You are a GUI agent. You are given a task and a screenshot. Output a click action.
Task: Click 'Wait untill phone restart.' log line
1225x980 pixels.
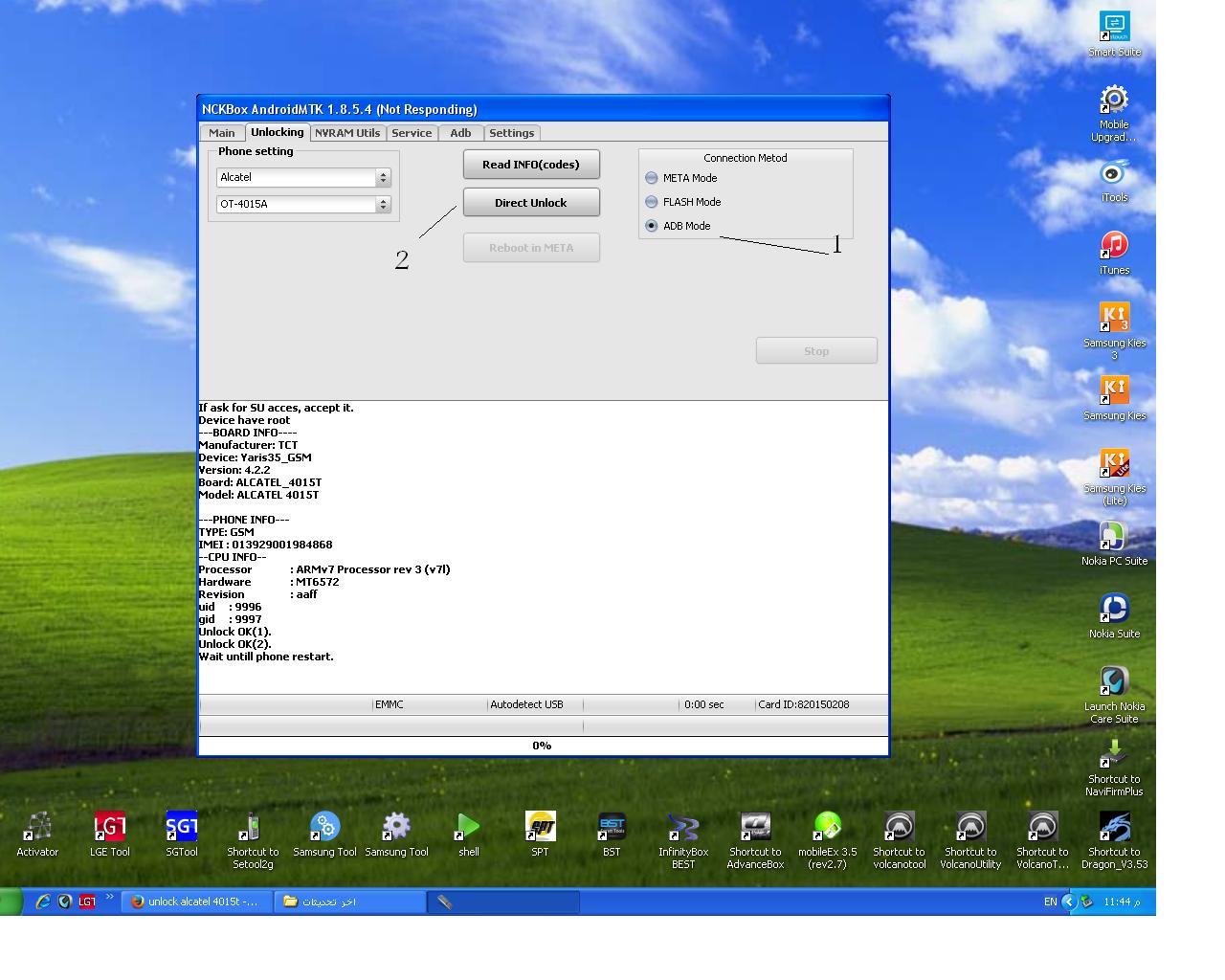click(x=266, y=657)
